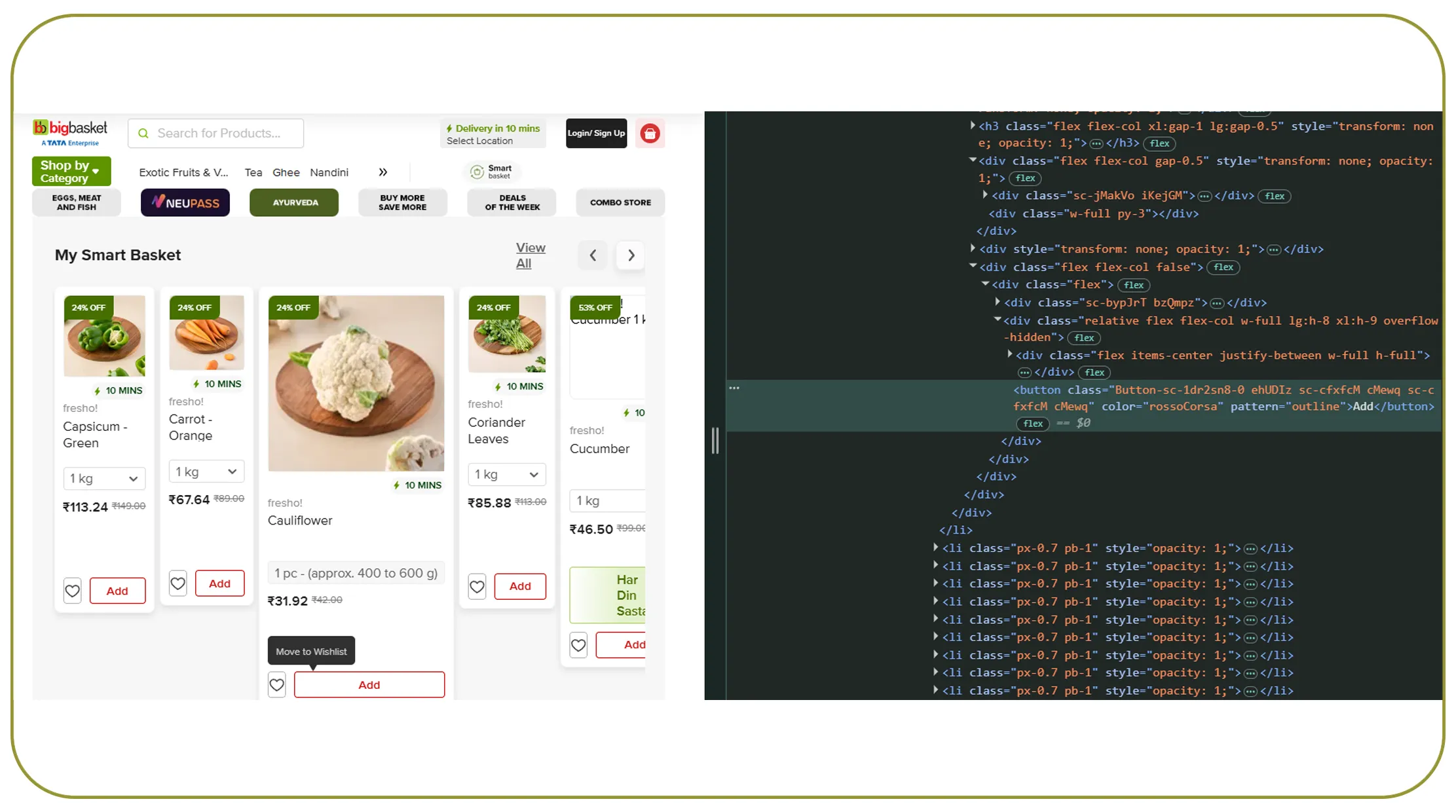1456x812 pixels.
Task: Open the Nandini category
Action: pyautogui.click(x=329, y=172)
